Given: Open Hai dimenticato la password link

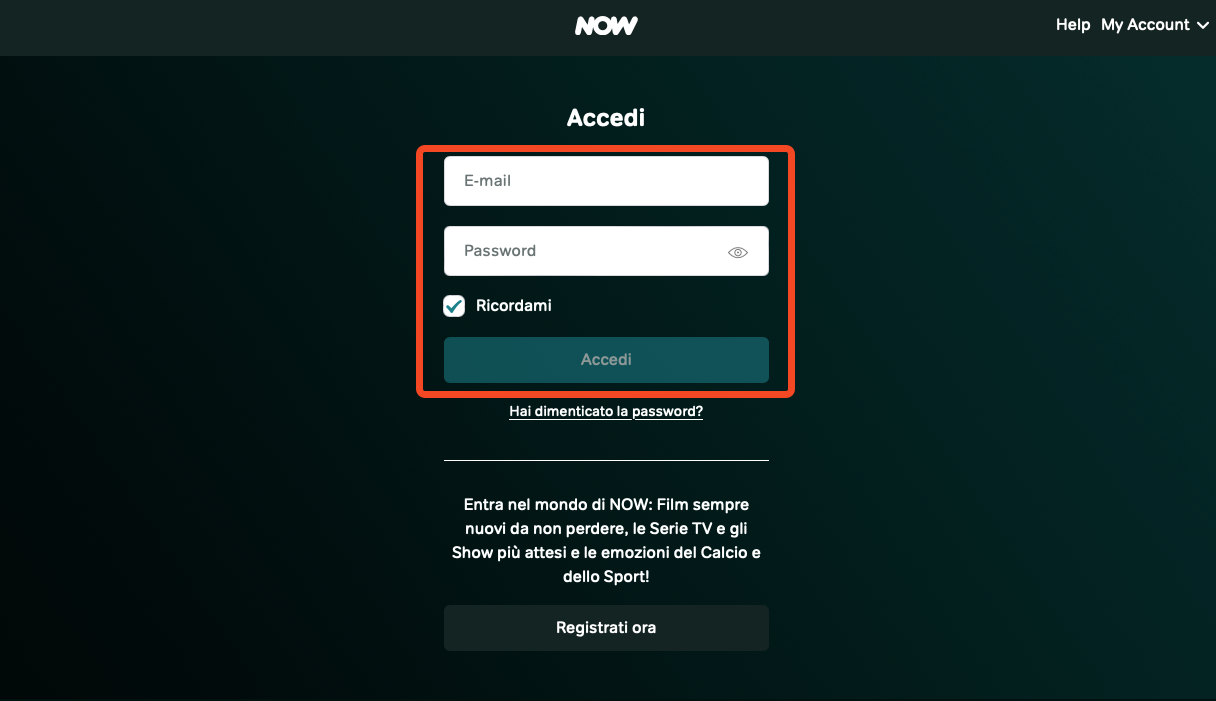Looking at the screenshot, I should [606, 411].
